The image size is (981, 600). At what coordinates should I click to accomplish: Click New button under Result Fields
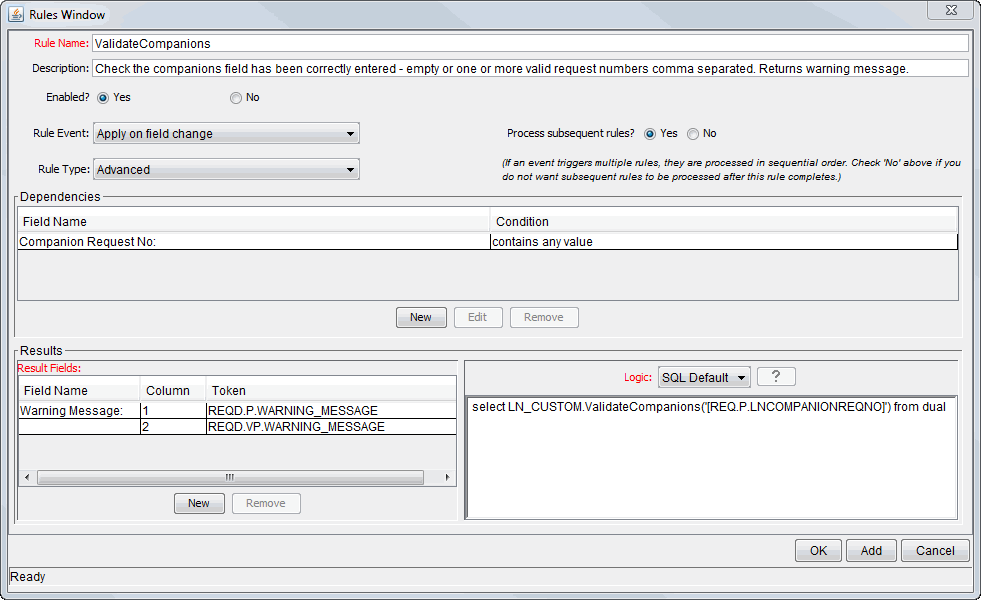pos(199,503)
